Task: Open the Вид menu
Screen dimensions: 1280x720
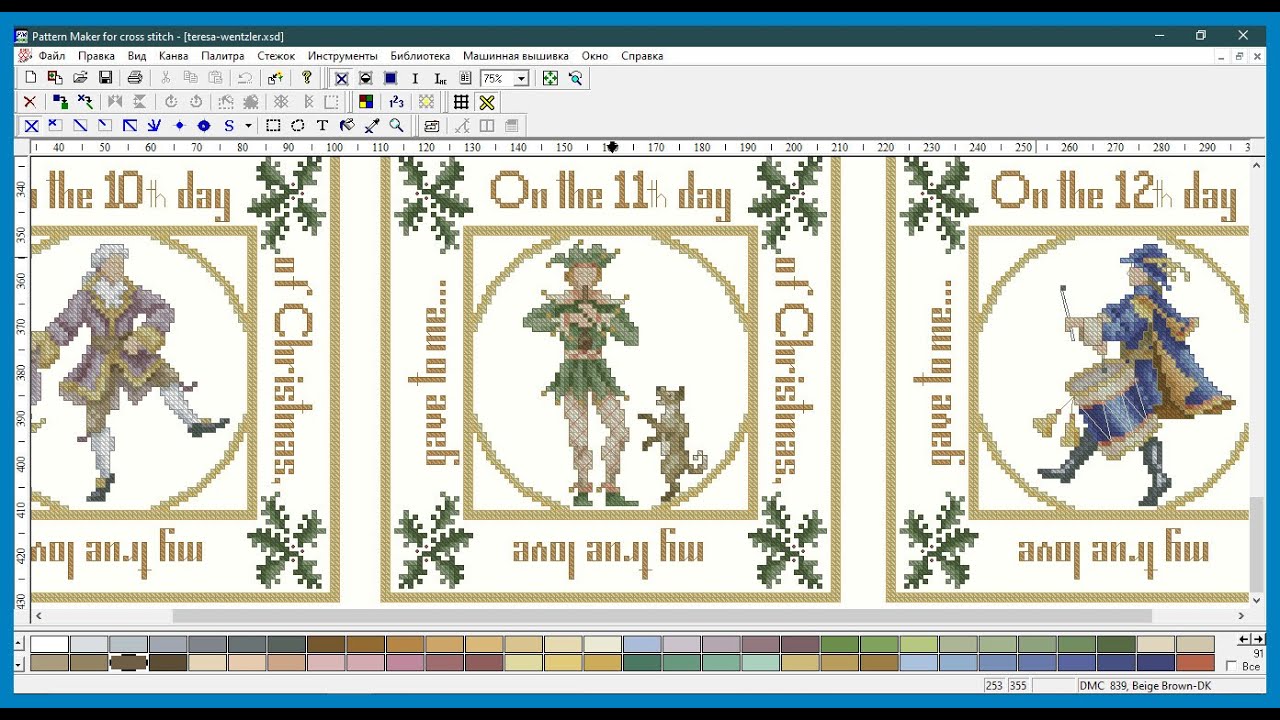Action: click(137, 56)
